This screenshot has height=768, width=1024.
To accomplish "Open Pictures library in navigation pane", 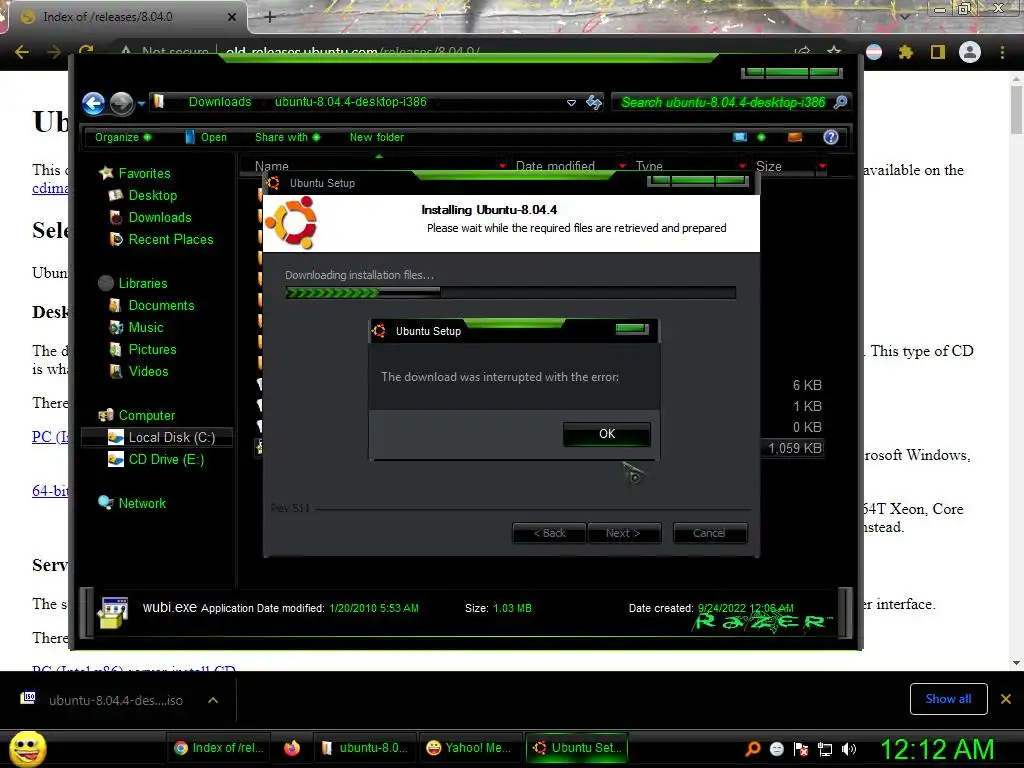I will click(152, 349).
